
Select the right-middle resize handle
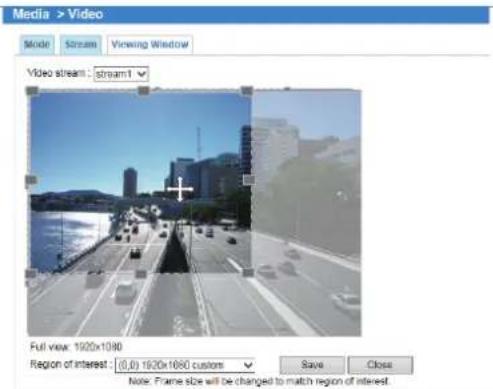pyautogui.click(x=249, y=180)
